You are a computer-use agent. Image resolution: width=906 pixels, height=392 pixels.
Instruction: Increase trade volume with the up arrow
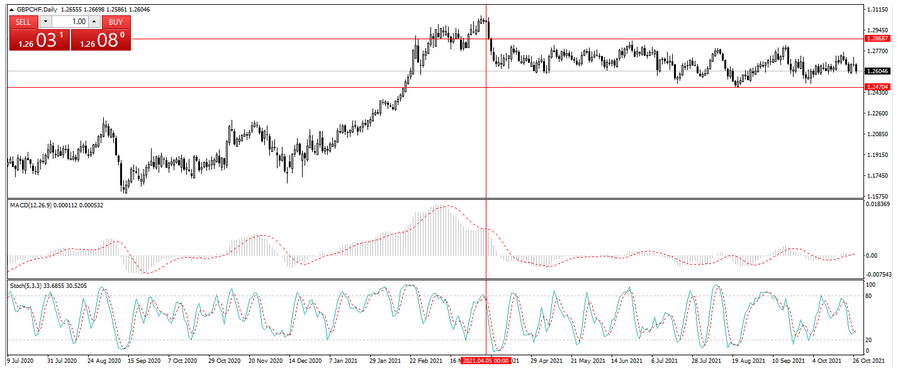coord(94,21)
